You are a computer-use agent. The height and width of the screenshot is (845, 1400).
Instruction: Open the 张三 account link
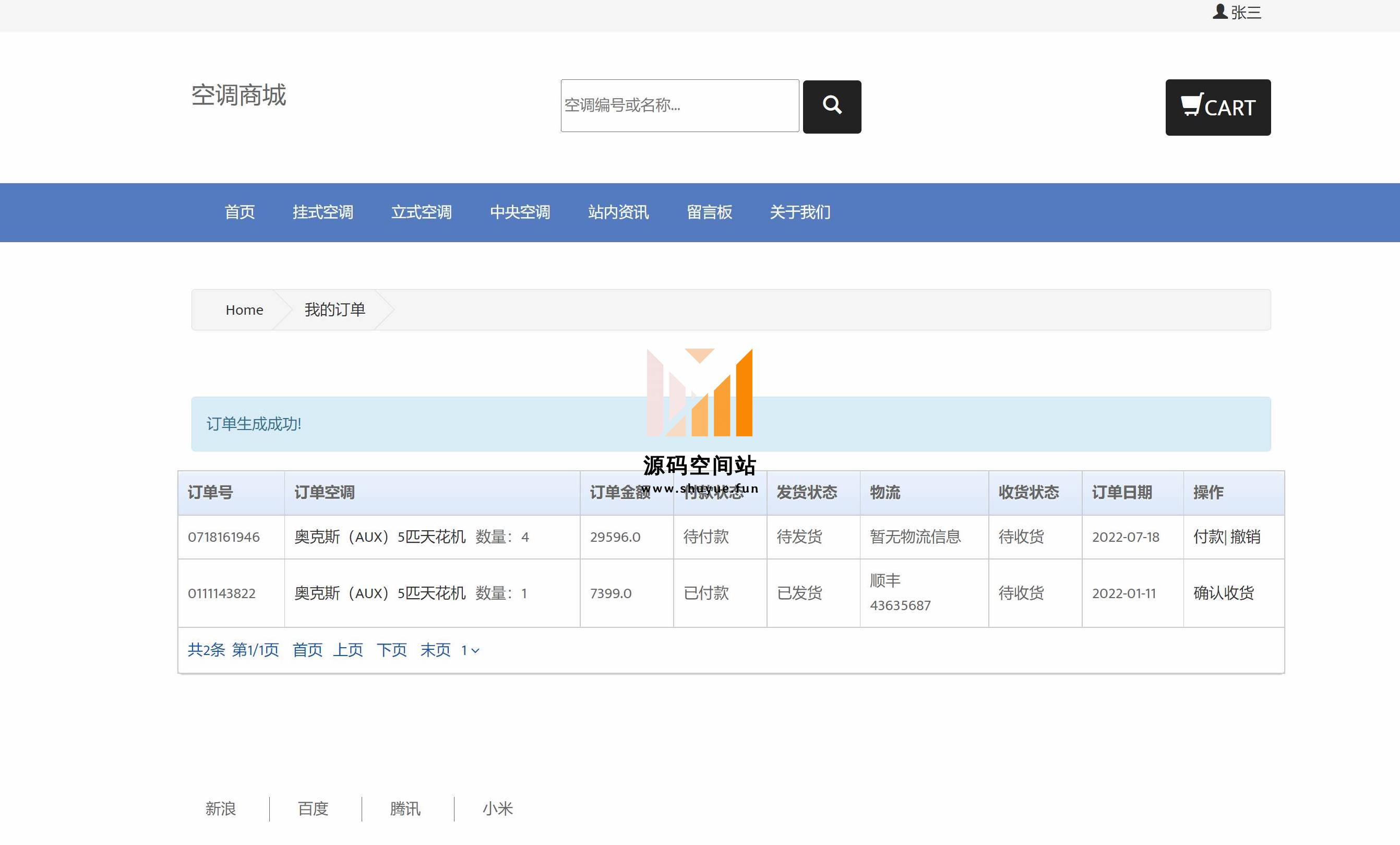point(1246,12)
